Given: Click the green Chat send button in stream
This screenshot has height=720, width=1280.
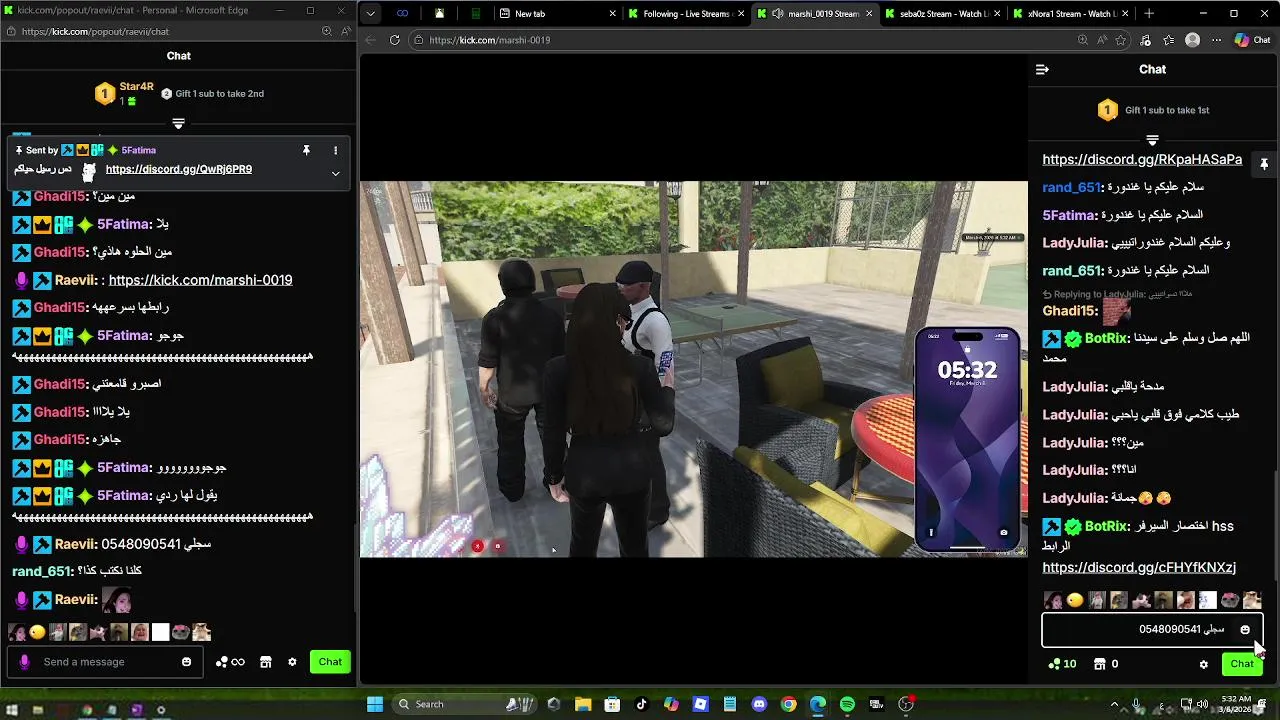Looking at the screenshot, I should (x=1242, y=664).
